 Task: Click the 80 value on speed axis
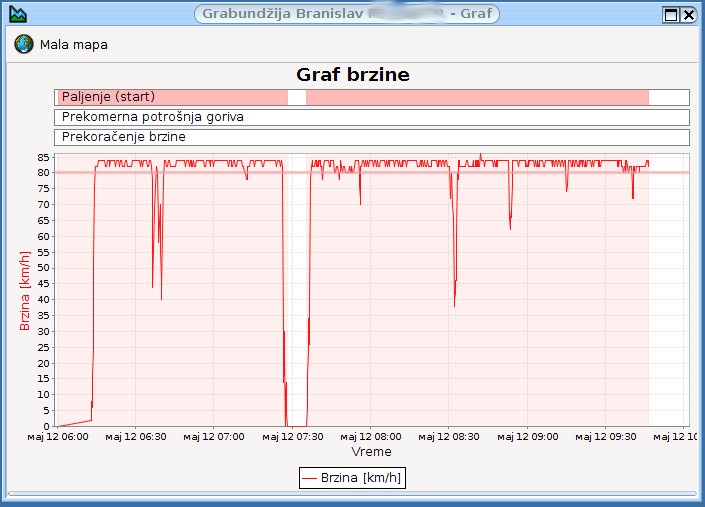click(x=43, y=173)
